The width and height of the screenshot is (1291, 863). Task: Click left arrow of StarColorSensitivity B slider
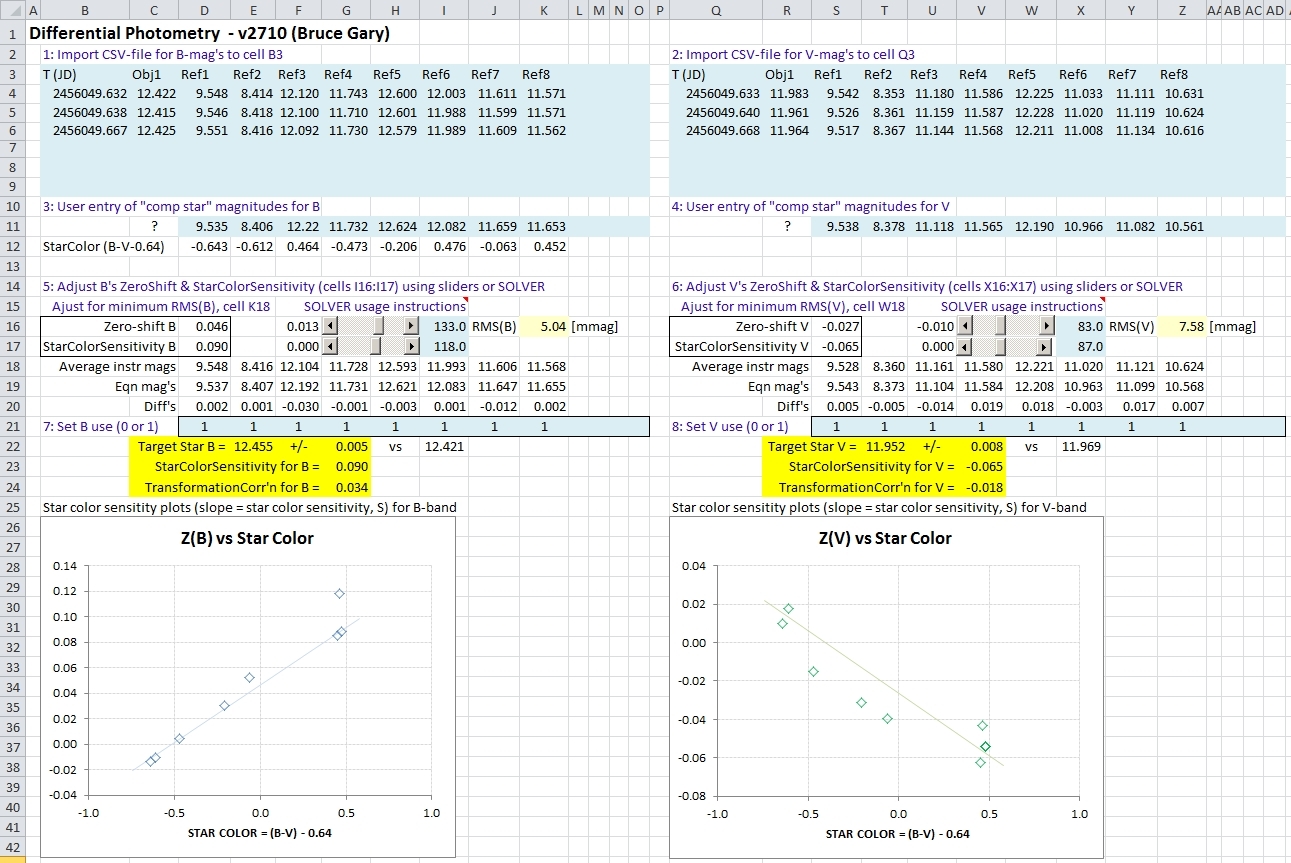coord(330,346)
